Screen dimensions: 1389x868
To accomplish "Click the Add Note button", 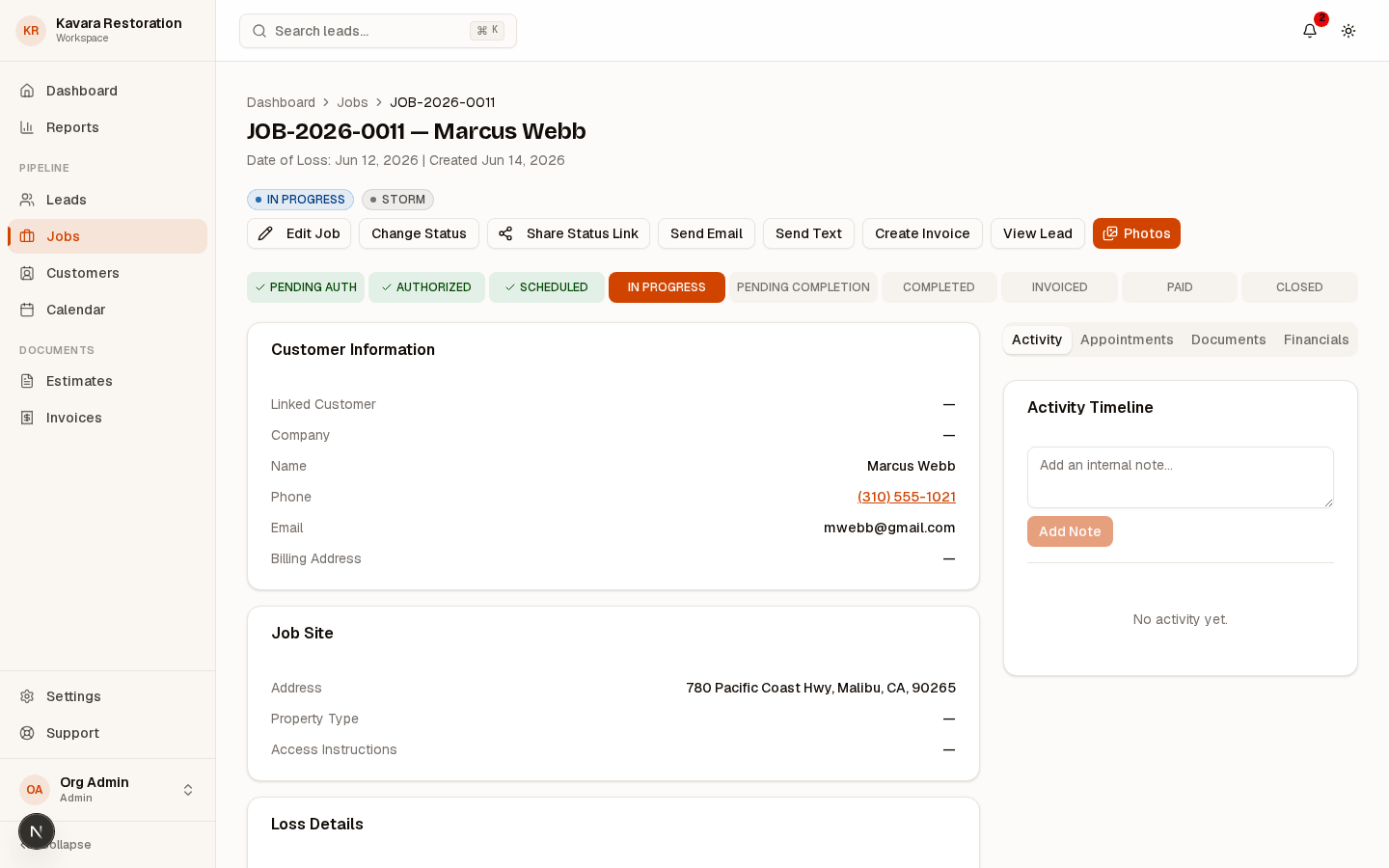I will point(1070,531).
